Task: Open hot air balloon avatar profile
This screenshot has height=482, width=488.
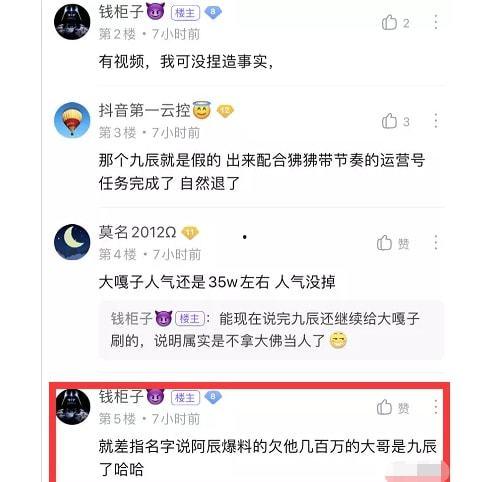Action: [x=72, y=120]
